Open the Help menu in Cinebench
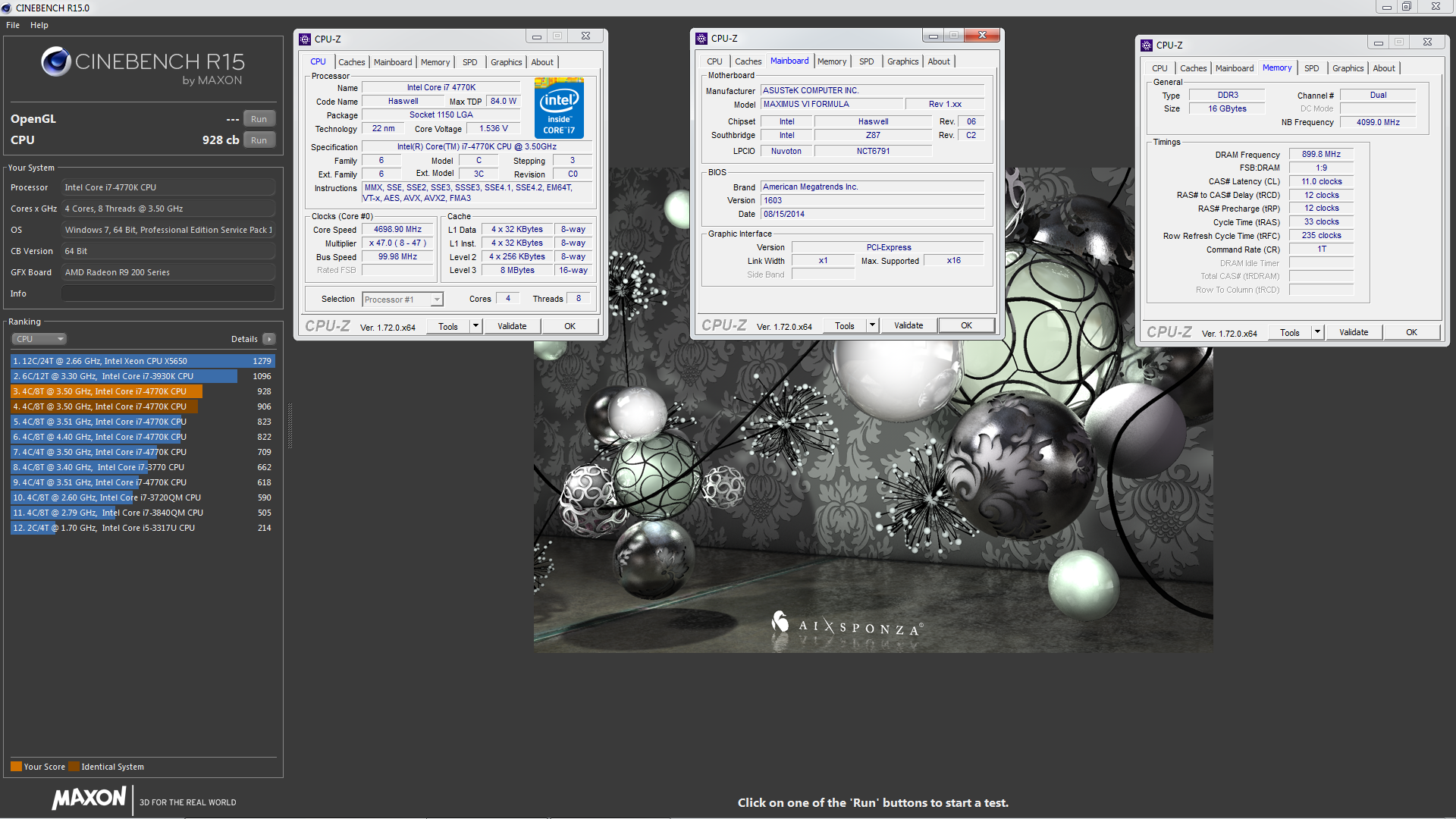The height and width of the screenshot is (819, 1456). click(x=39, y=25)
